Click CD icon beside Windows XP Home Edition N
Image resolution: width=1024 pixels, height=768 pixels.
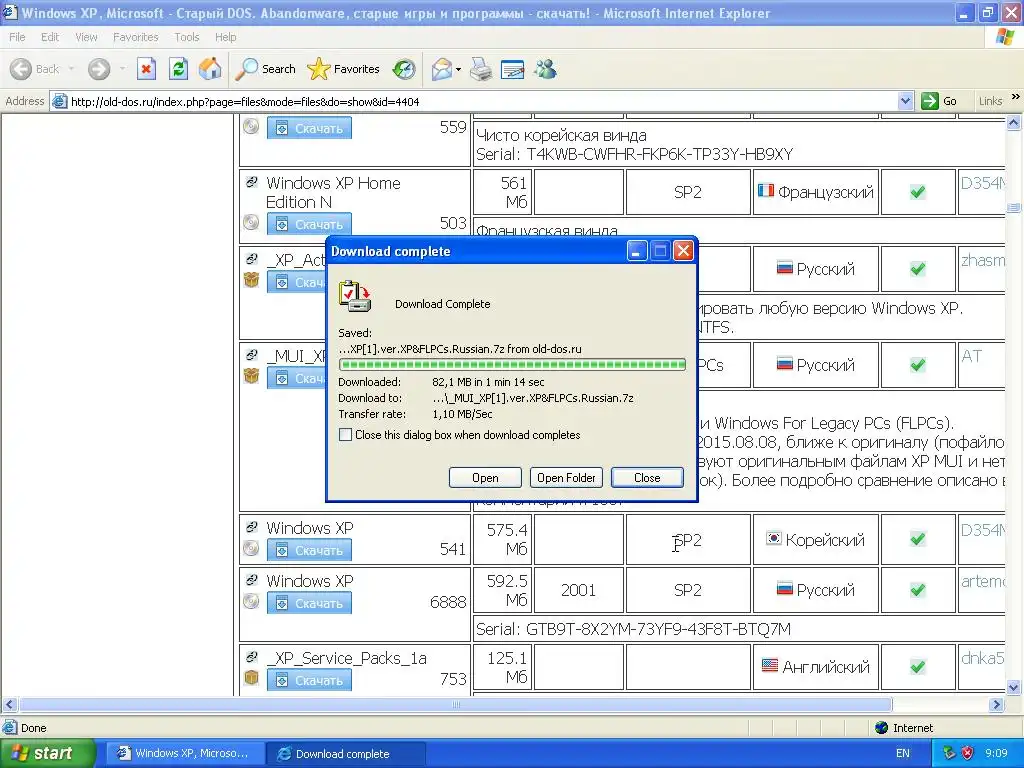click(251, 222)
